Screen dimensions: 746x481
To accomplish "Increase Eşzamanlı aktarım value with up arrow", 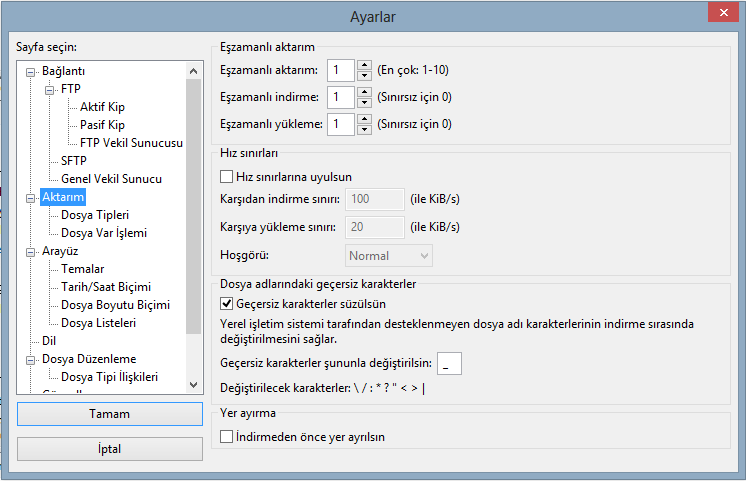I will click(364, 65).
